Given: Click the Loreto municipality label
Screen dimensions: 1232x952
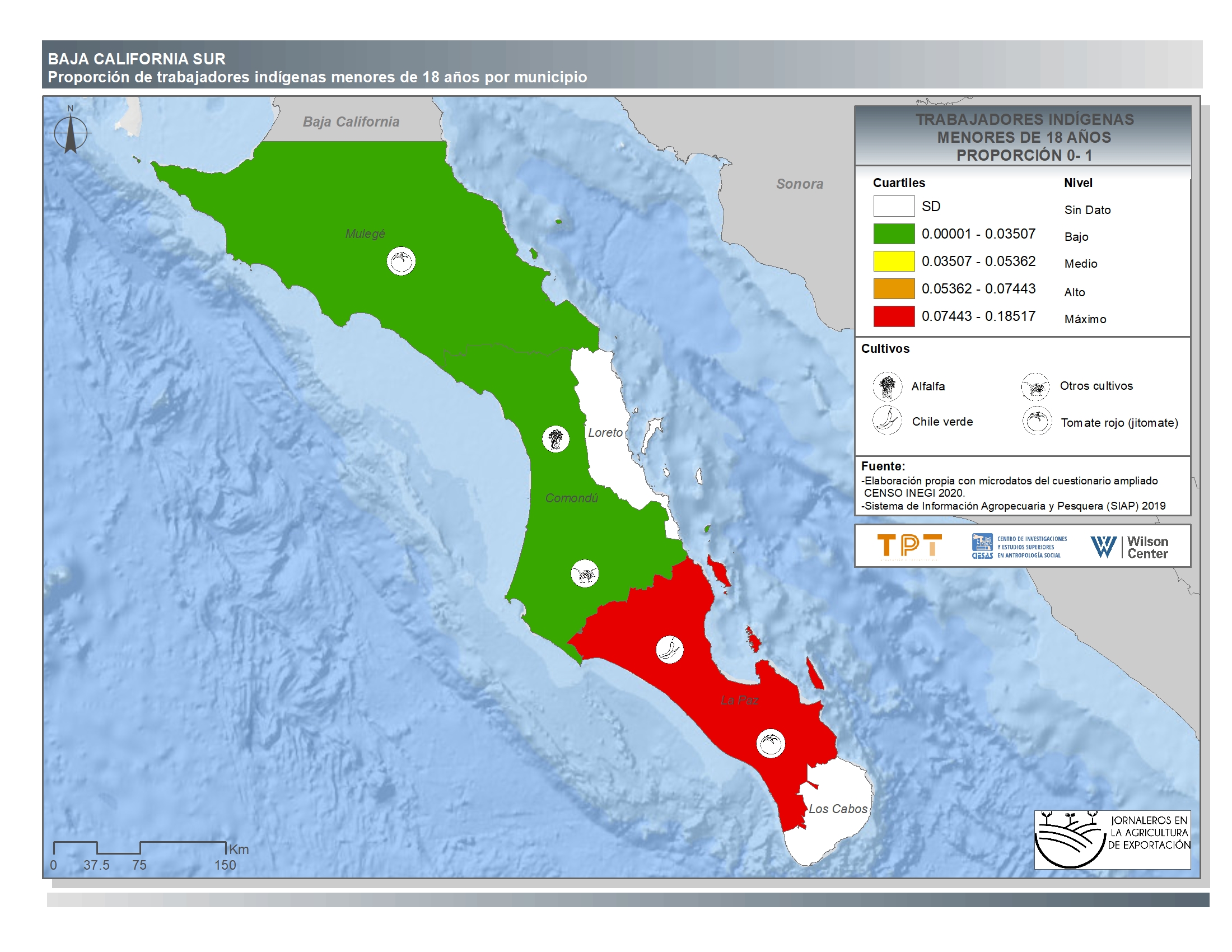Looking at the screenshot, I should [x=605, y=432].
